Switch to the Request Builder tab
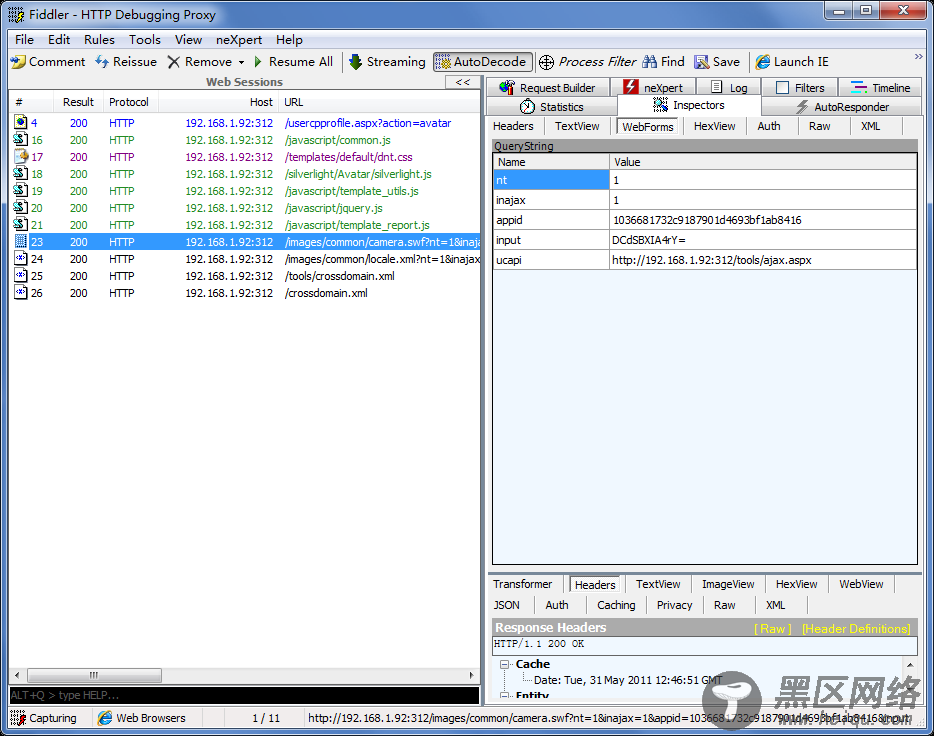 coord(548,88)
